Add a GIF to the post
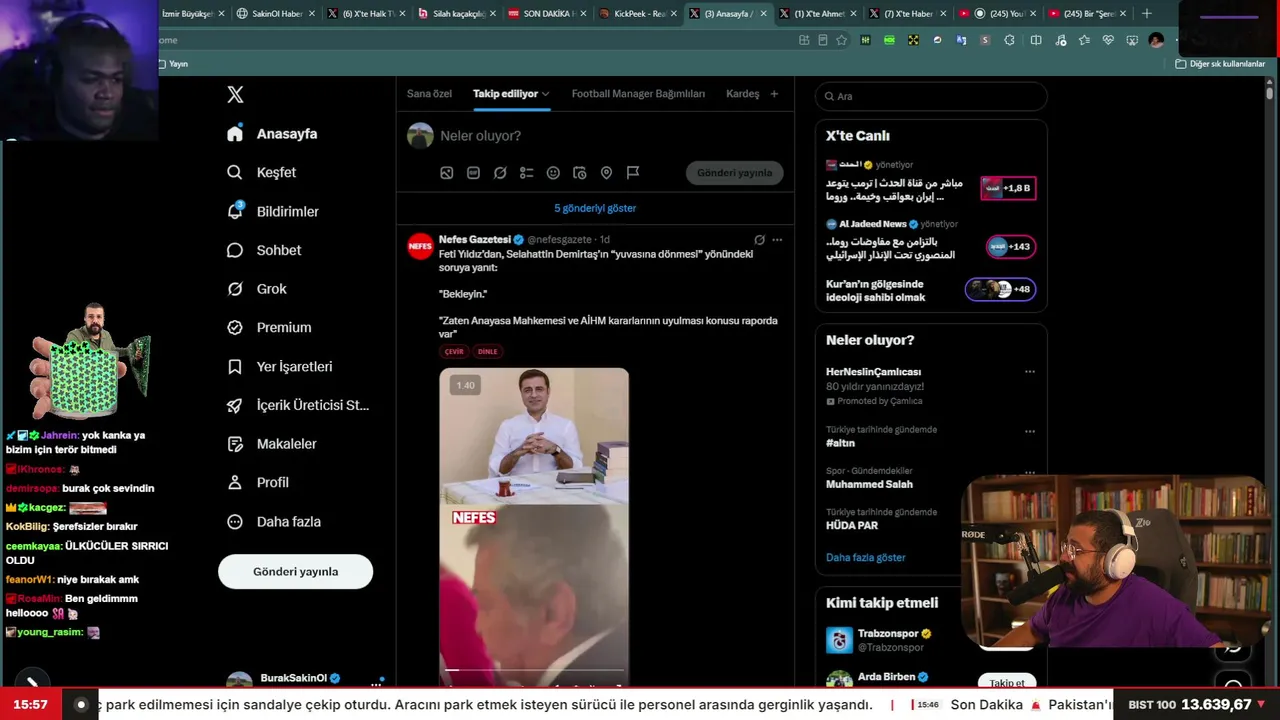Viewport: 1280px width, 720px height. tap(473, 173)
